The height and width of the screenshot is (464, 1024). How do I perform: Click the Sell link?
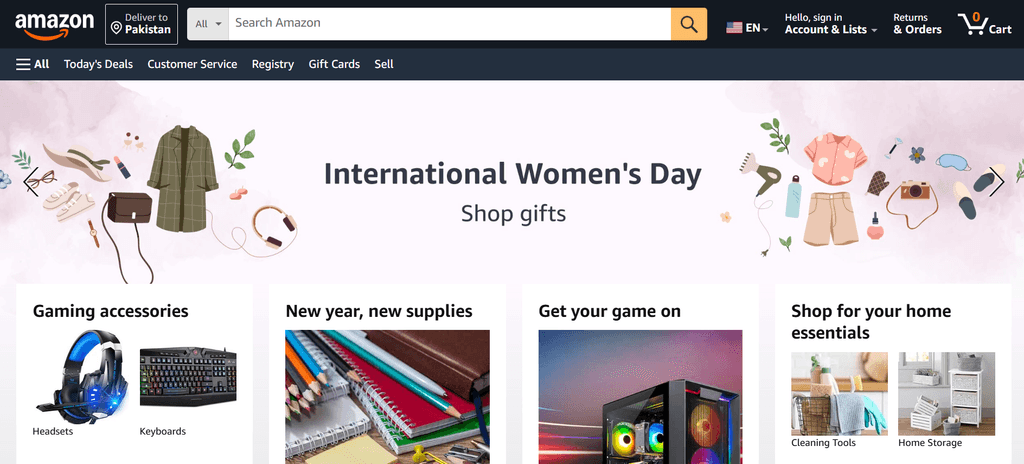click(x=384, y=64)
